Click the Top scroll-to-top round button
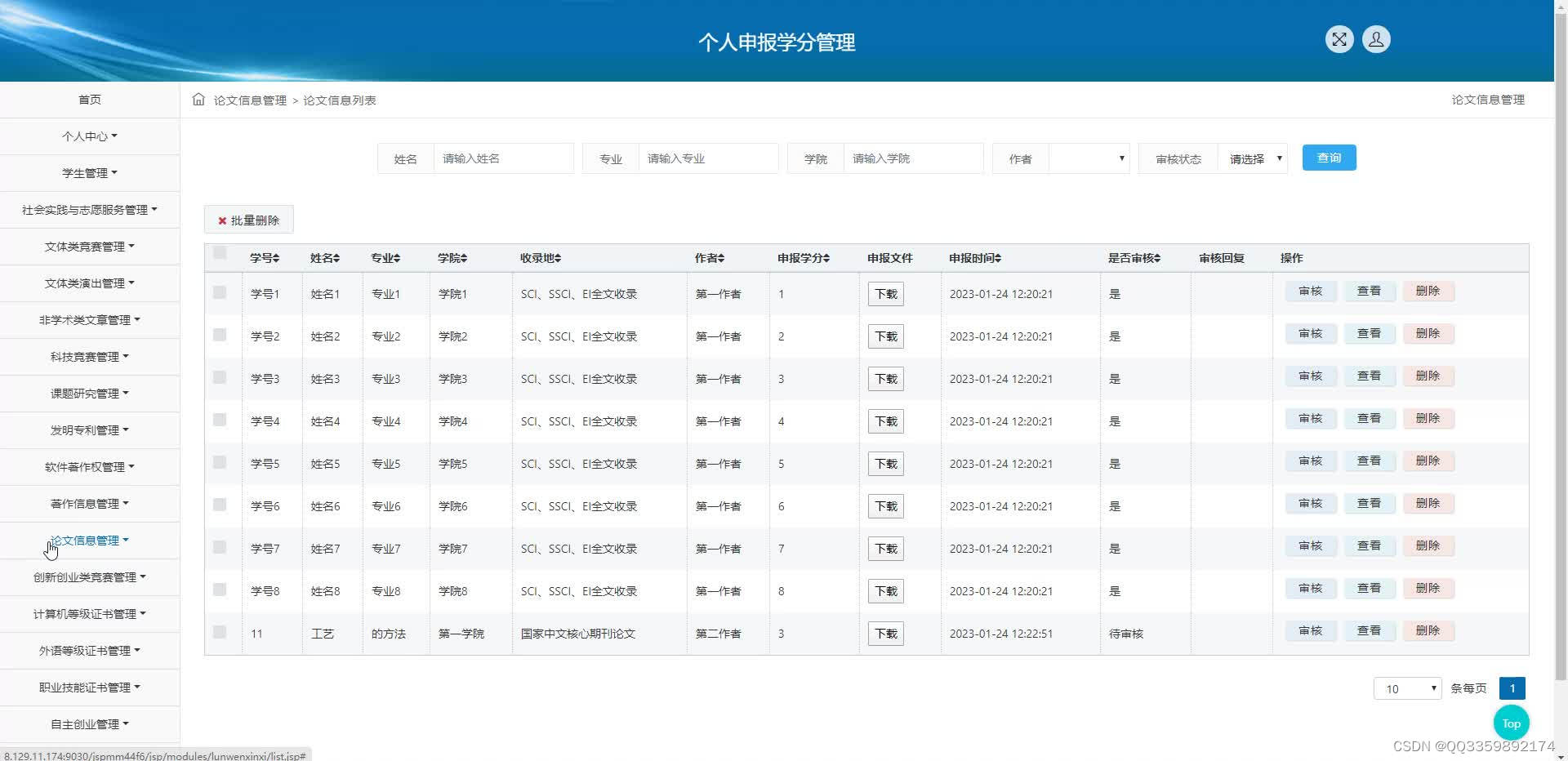1568x761 pixels. [1512, 723]
